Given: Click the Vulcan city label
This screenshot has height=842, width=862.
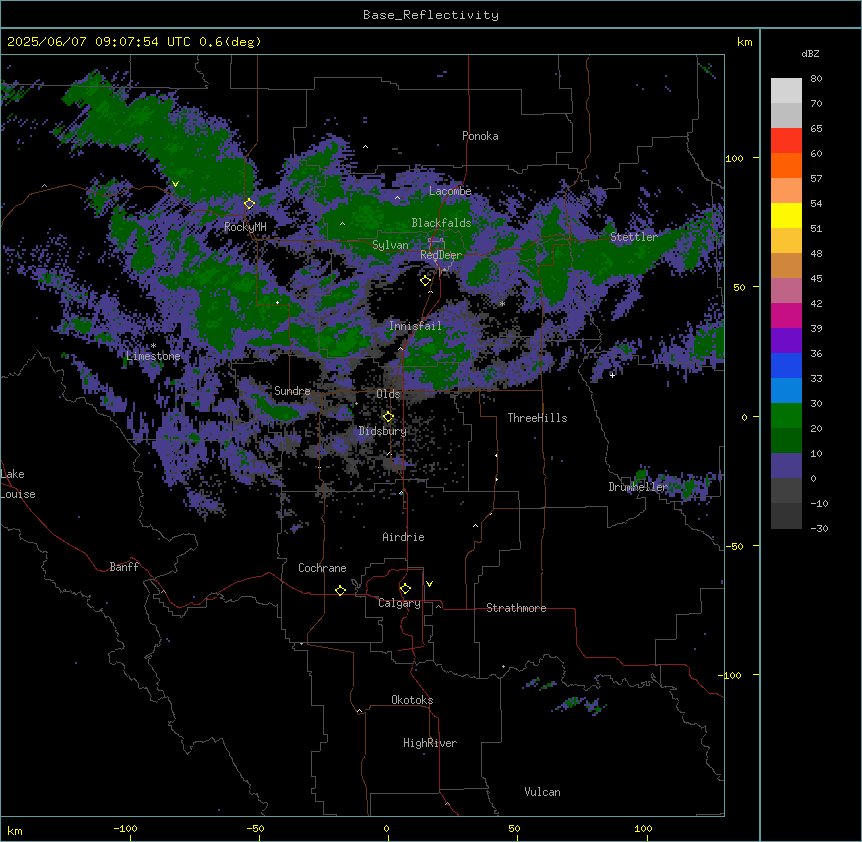Looking at the screenshot, I should pyautogui.click(x=542, y=792).
